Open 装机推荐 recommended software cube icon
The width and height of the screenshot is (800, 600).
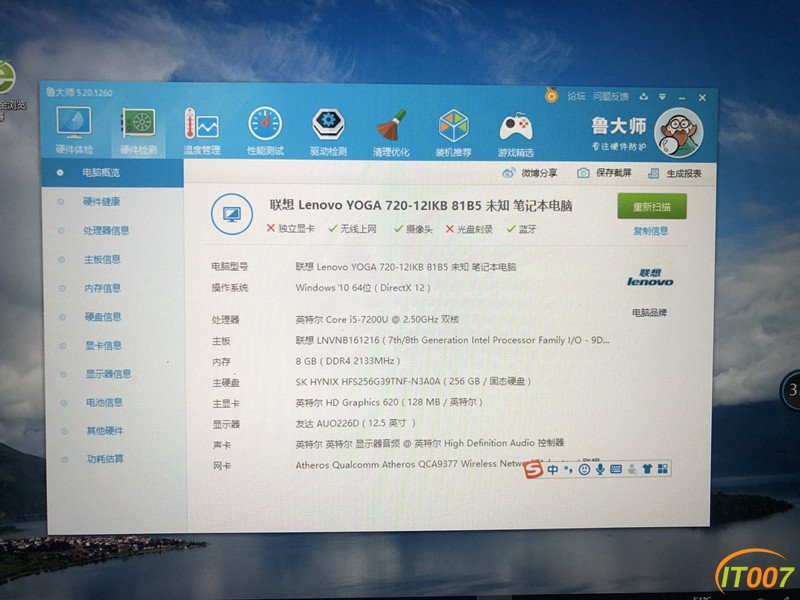pos(453,133)
